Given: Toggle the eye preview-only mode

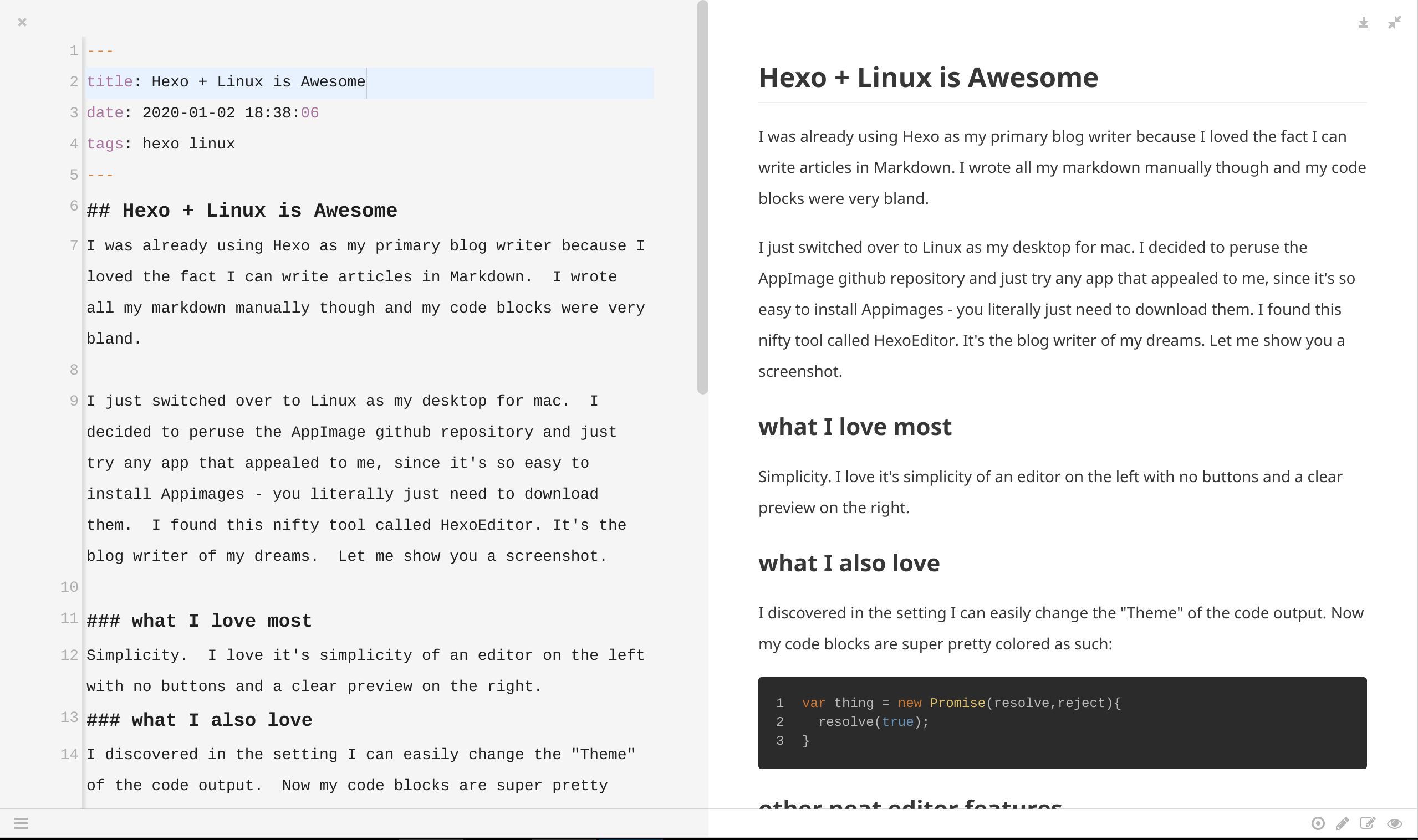Looking at the screenshot, I should (x=1394, y=823).
